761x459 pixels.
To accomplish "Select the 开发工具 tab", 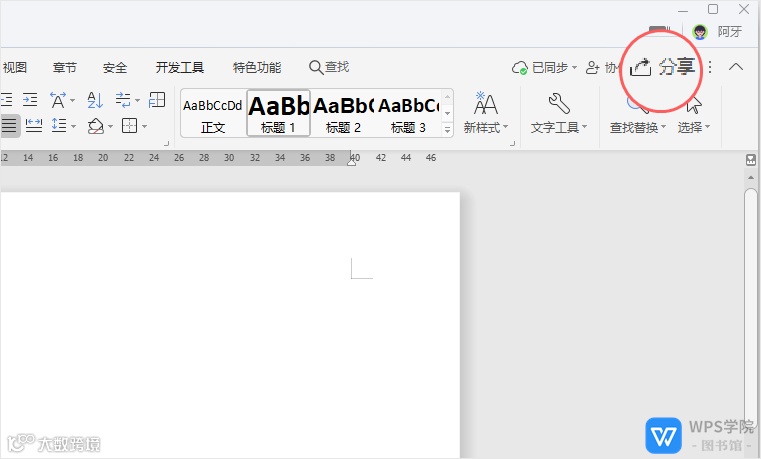I will click(180, 67).
